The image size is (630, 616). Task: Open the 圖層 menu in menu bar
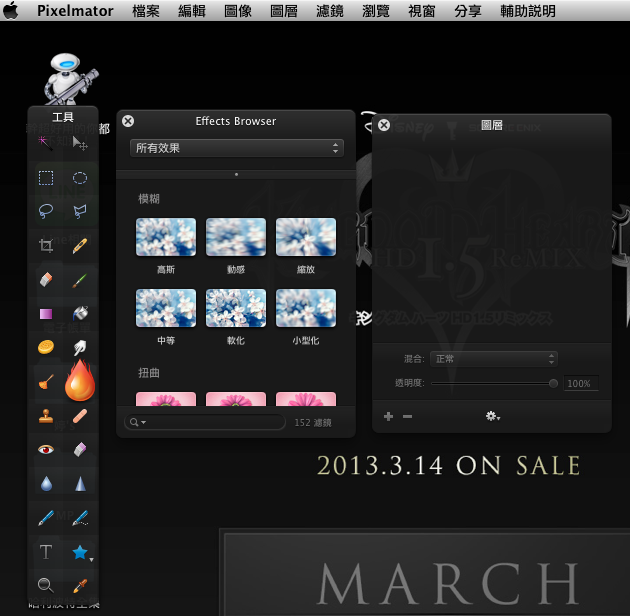(x=284, y=10)
